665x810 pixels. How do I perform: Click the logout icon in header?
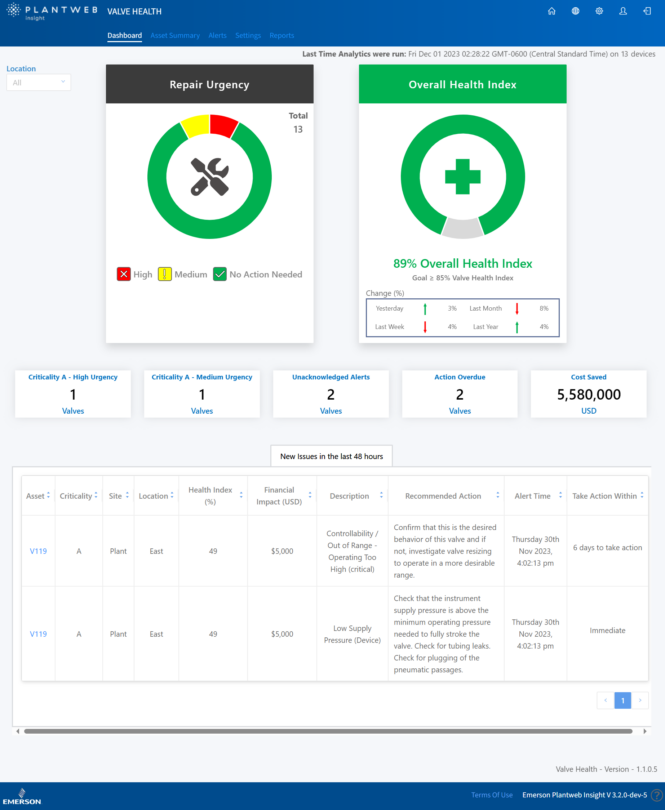(647, 11)
